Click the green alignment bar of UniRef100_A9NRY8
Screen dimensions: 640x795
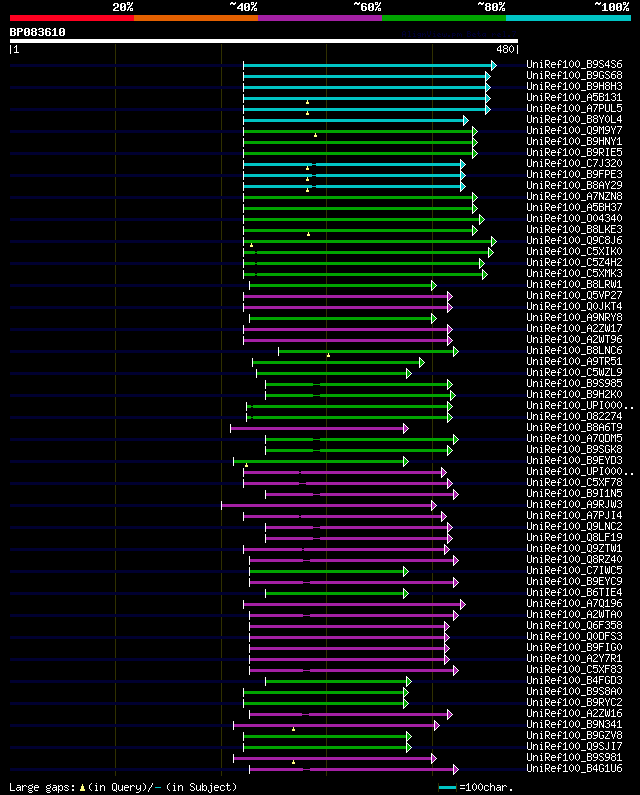click(343, 318)
